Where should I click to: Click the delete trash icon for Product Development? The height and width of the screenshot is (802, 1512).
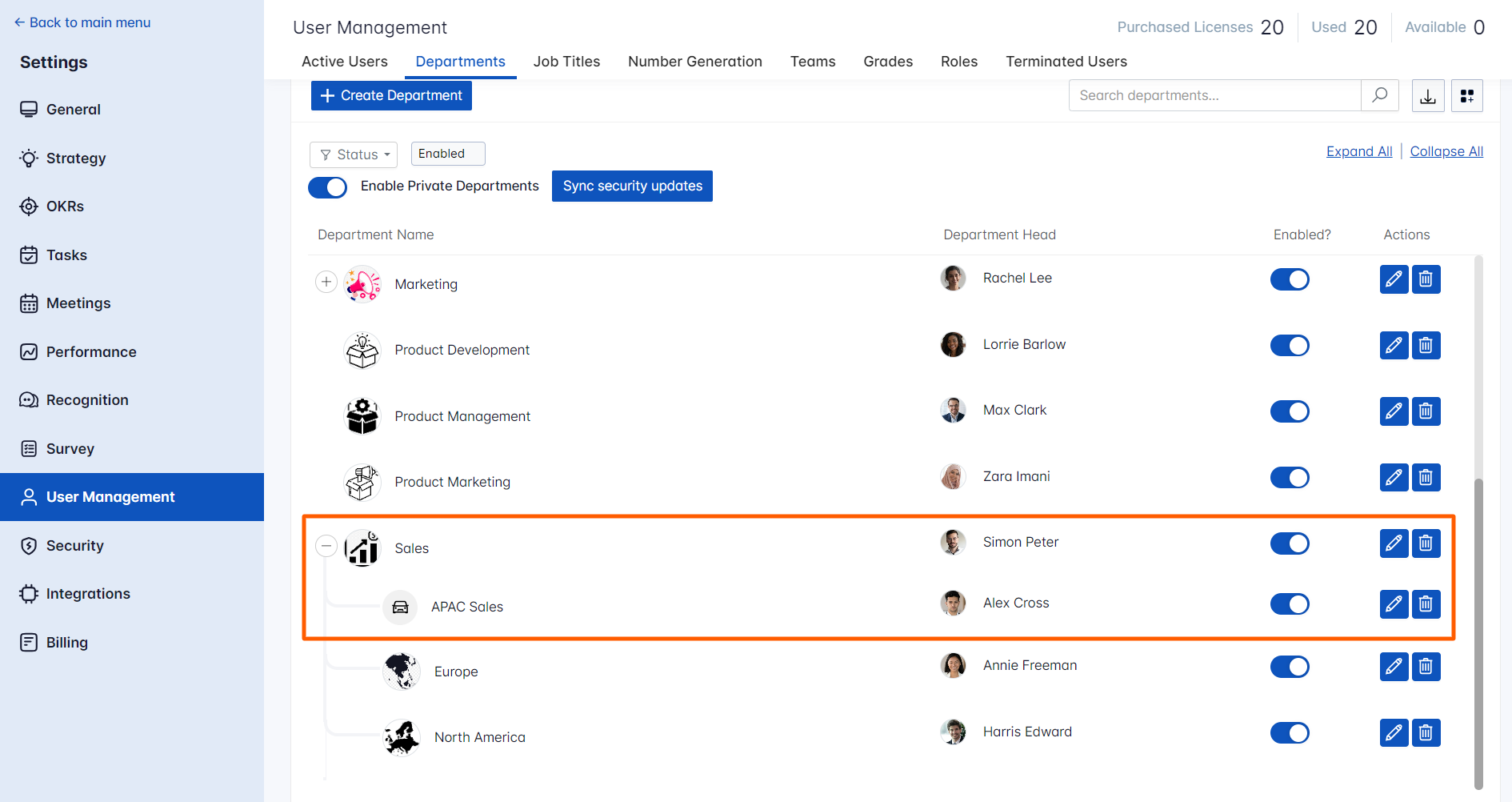coord(1426,346)
